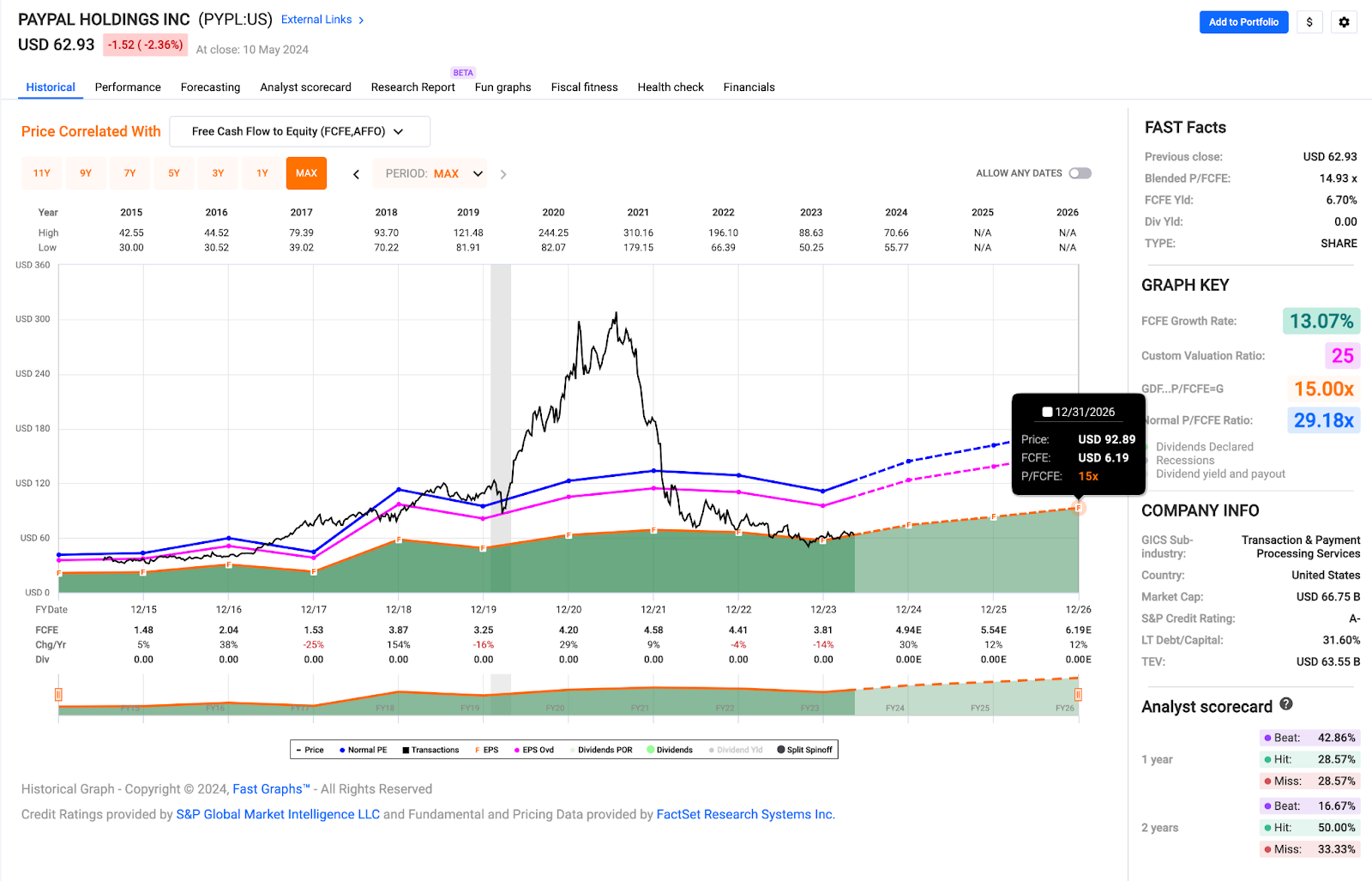Image resolution: width=1372 pixels, height=881 pixels.
Task: Click the FY24 segment on mini chart
Action: (x=895, y=708)
